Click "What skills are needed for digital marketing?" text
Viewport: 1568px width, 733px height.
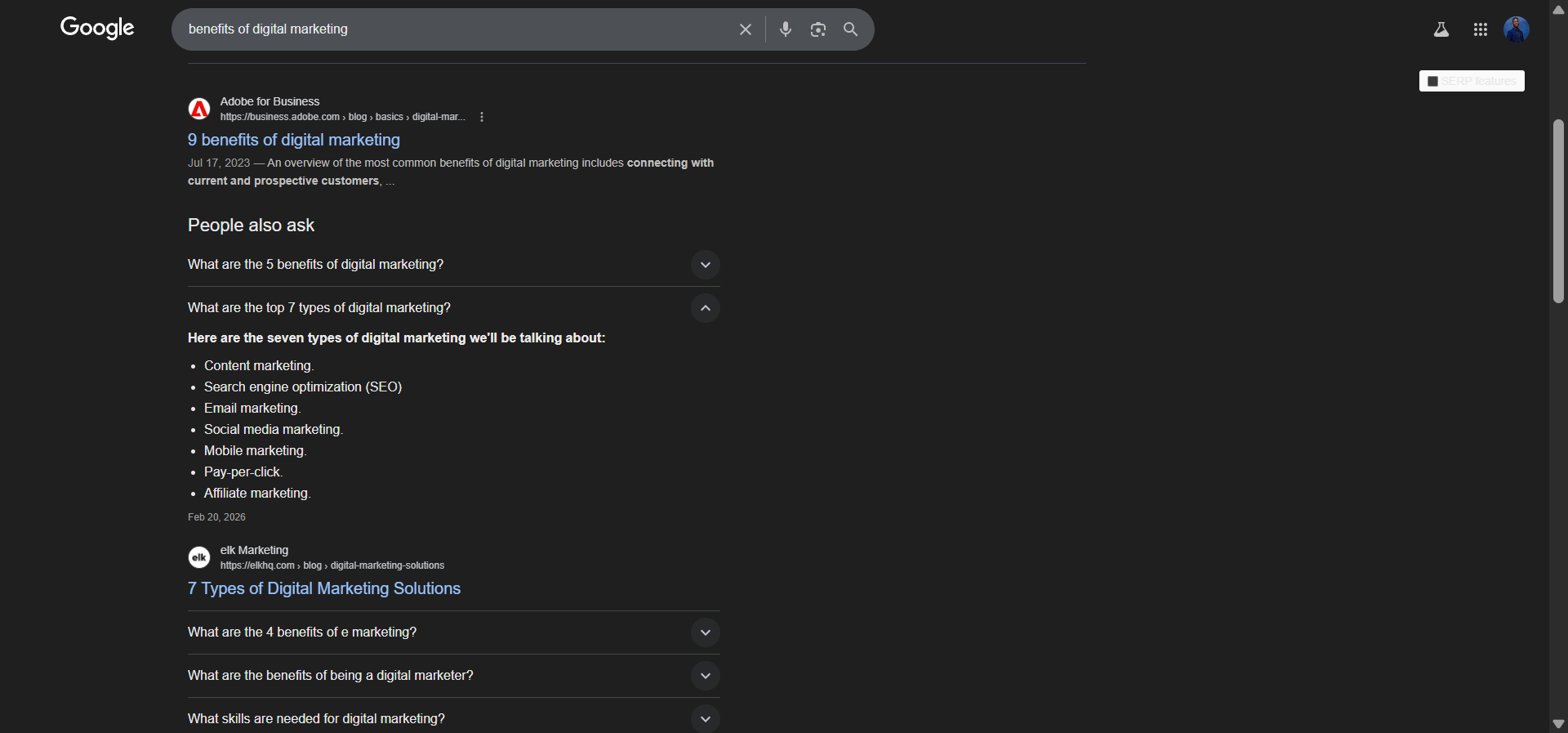click(x=316, y=719)
